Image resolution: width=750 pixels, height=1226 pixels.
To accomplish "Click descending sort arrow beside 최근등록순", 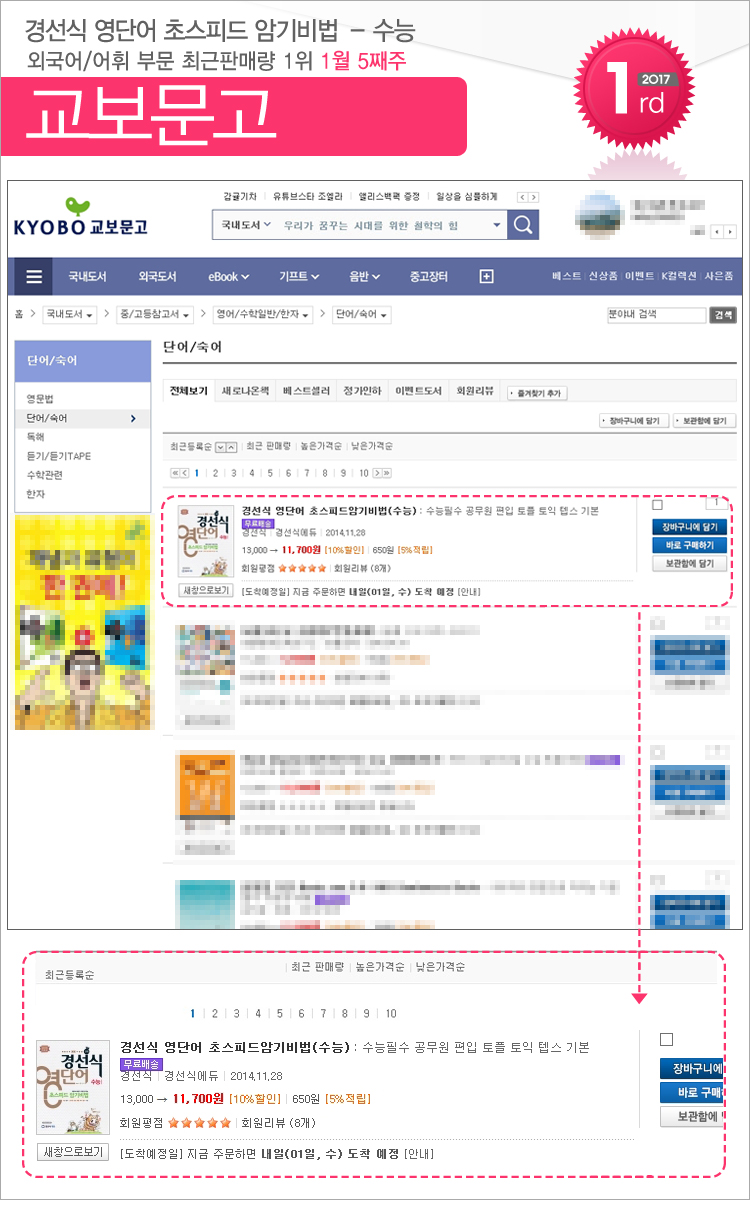I will click(x=221, y=446).
